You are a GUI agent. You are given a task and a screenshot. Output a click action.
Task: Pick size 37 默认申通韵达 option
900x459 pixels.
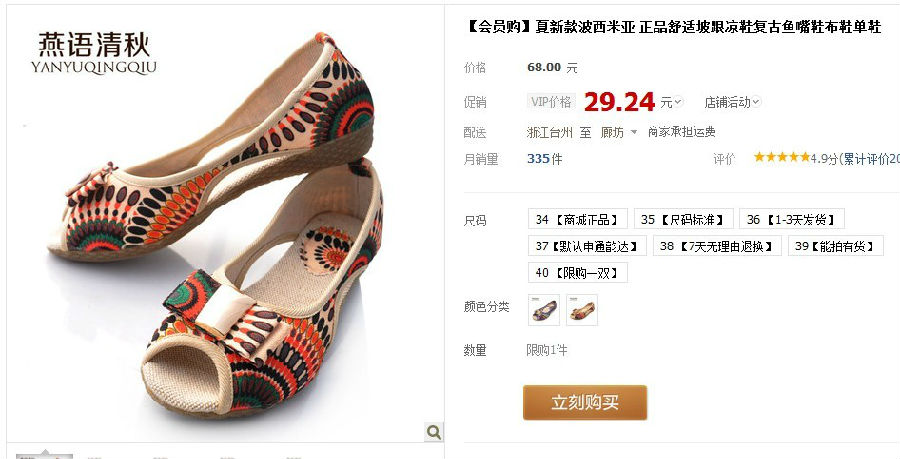(587, 246)
